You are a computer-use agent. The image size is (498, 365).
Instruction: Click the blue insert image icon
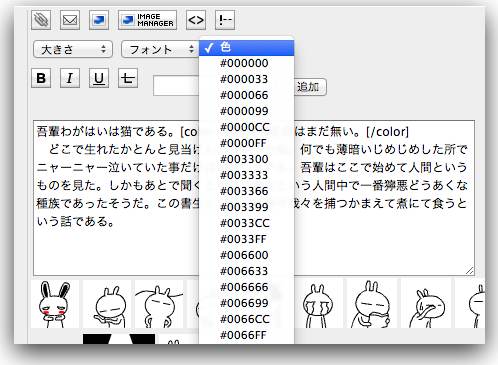coord(99,20)
